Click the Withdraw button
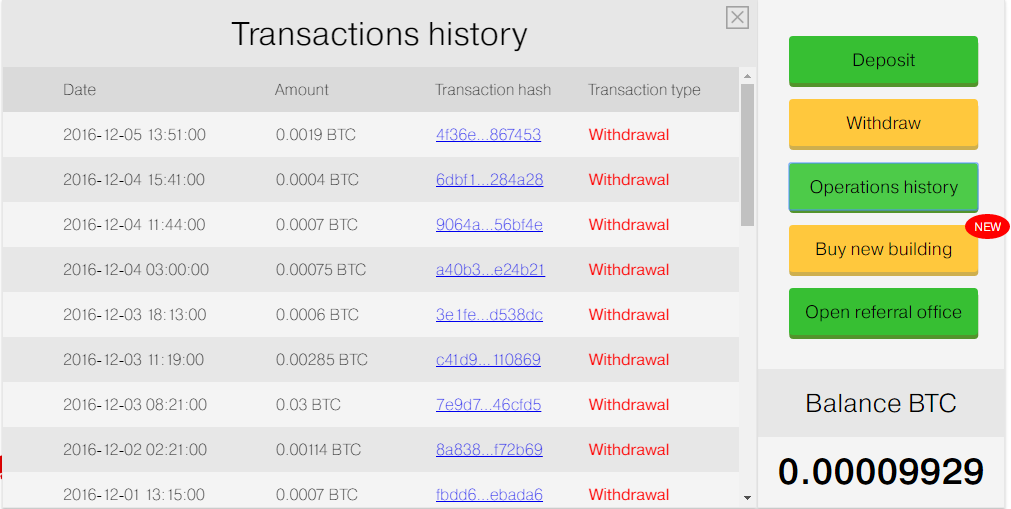The width and height of the screenshot is (1011, 509). point(883,123)
